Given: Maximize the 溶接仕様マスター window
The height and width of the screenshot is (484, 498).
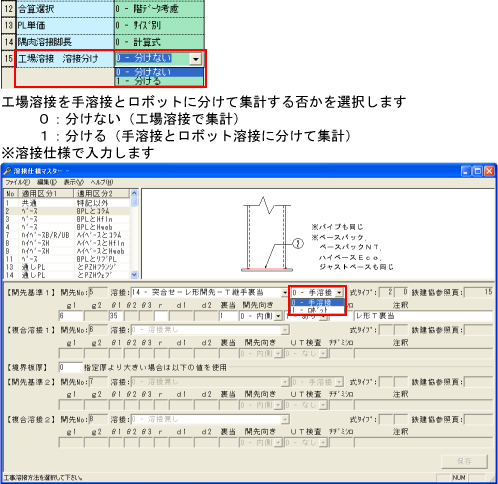Looking at the screenshot, I should (x=478, y=171).
